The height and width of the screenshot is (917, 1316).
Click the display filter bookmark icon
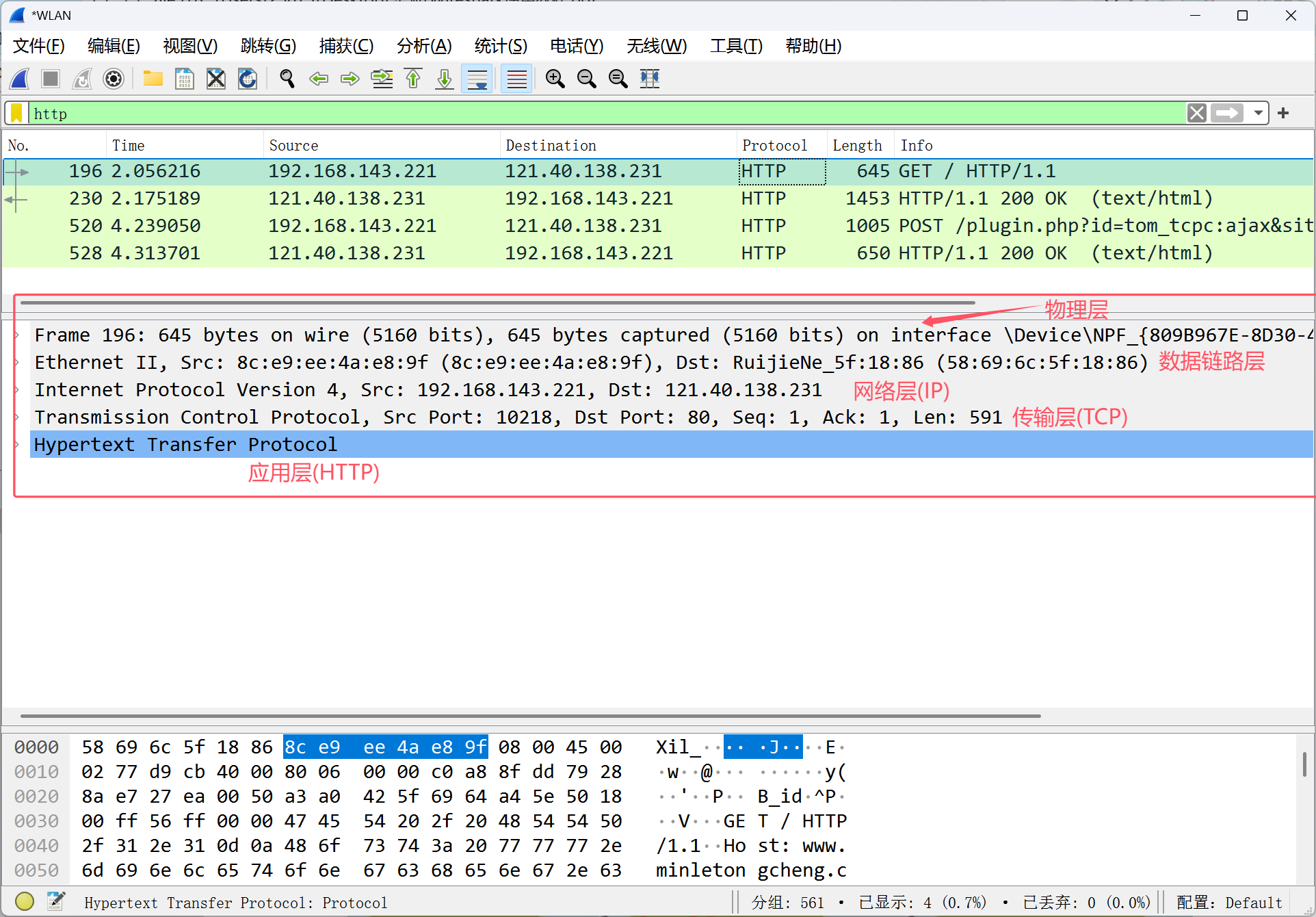click(x=16, y=114)
